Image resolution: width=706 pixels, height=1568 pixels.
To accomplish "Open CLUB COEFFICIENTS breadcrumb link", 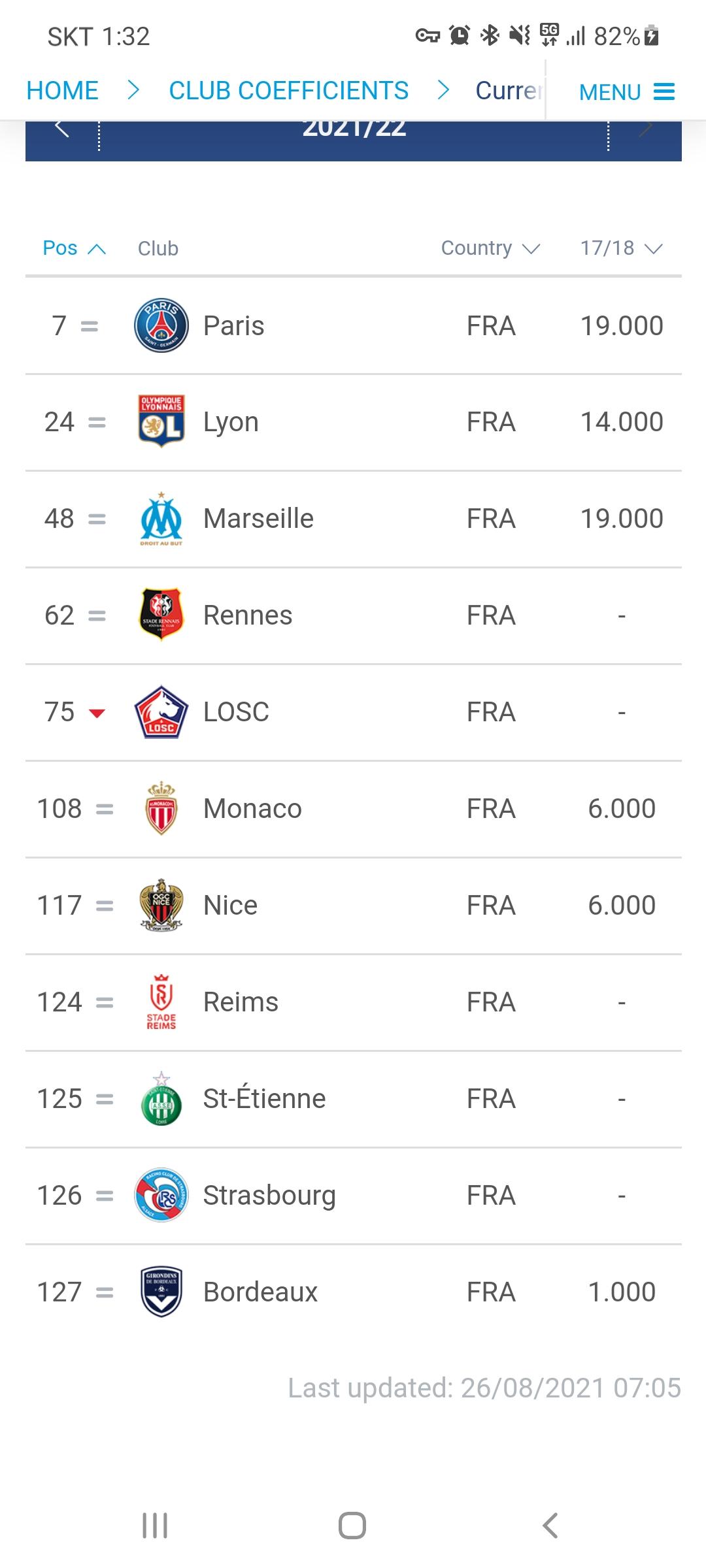I will coord(288,91).
